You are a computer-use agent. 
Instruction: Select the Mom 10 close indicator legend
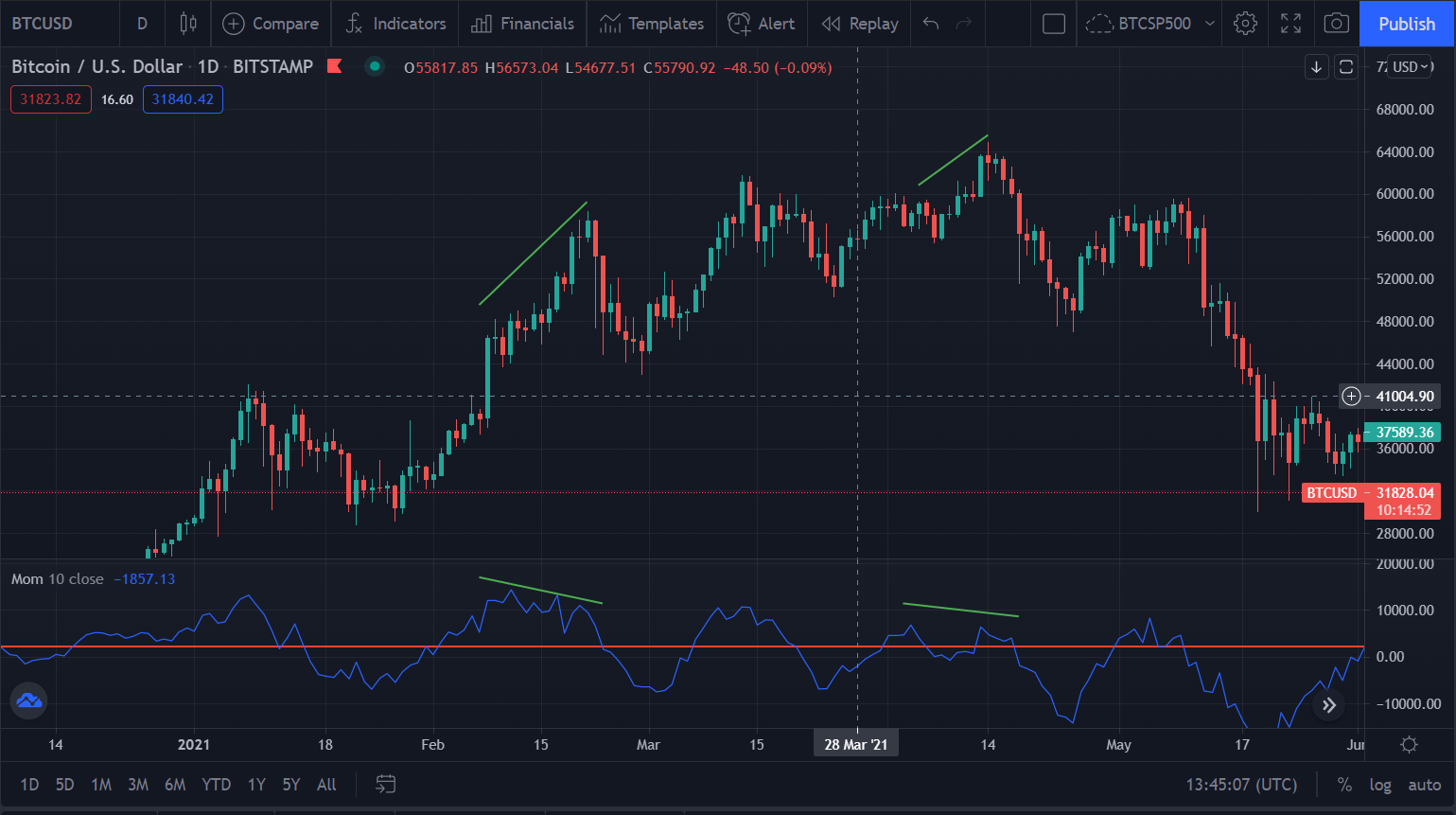pos(58,579)
